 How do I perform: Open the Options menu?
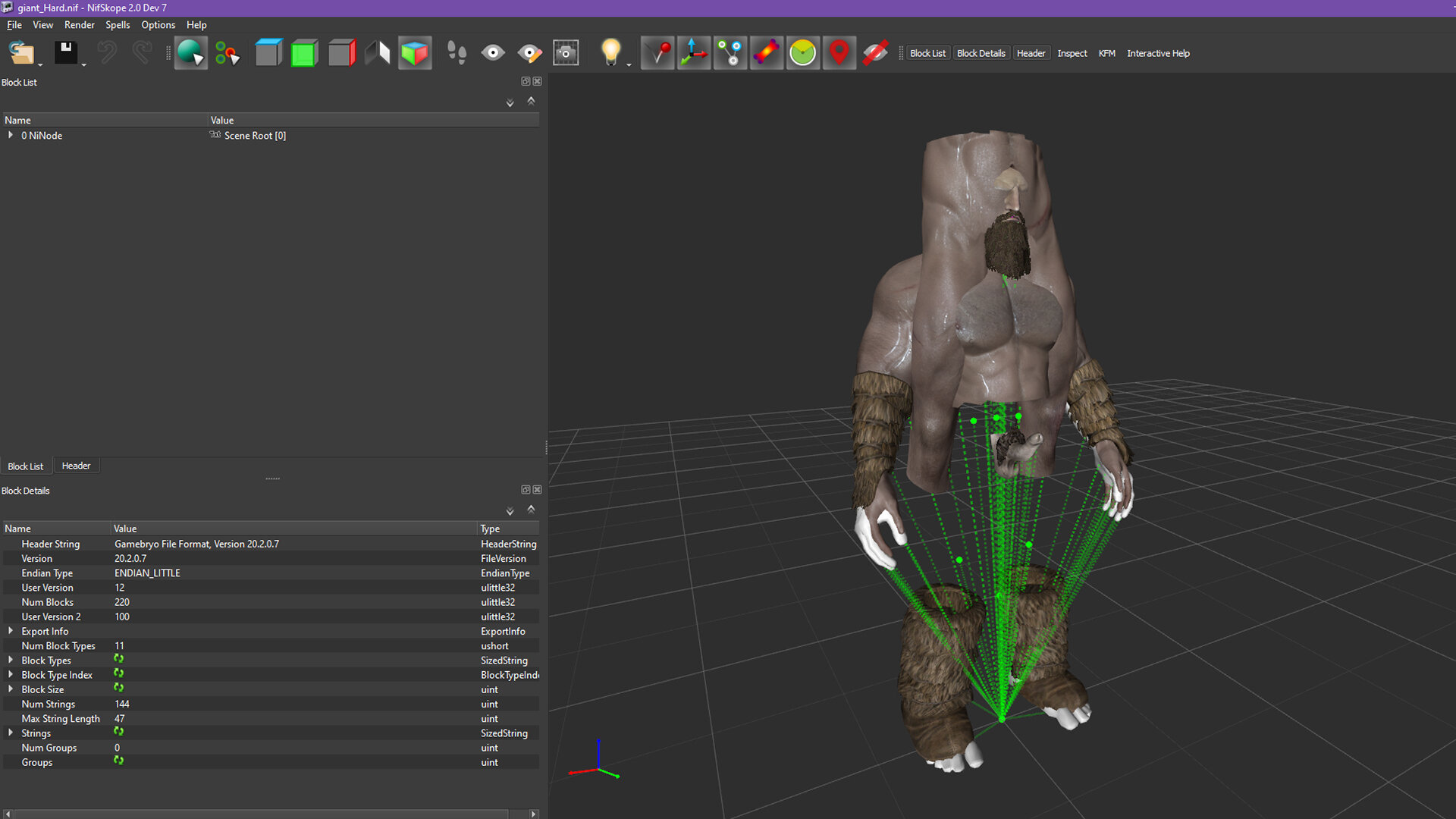point(158,25)
